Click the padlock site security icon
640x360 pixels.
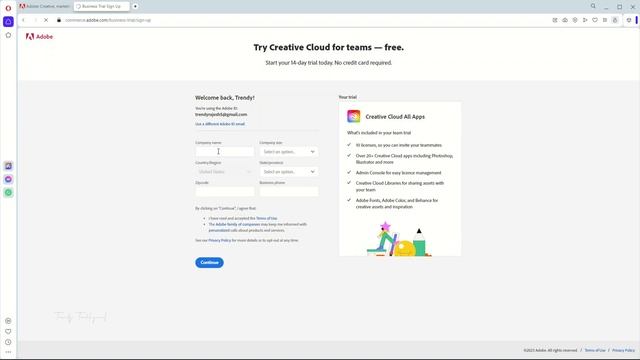59,20
